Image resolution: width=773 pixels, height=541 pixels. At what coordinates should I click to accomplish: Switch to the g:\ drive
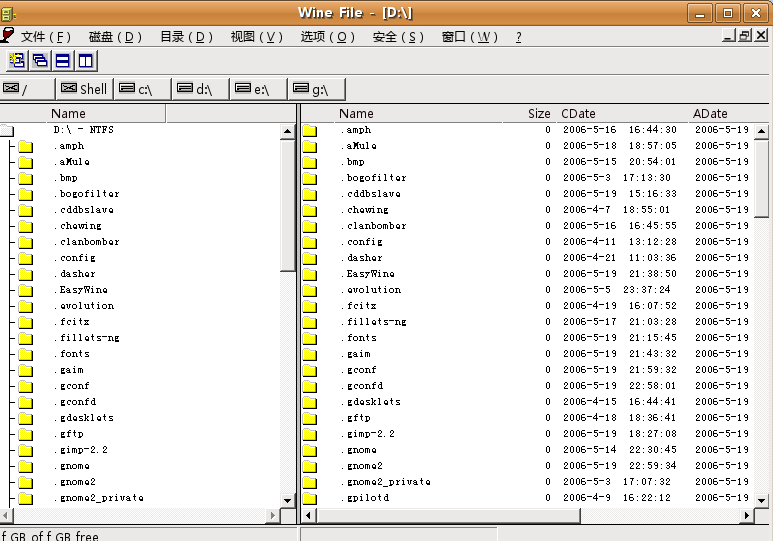317,89
